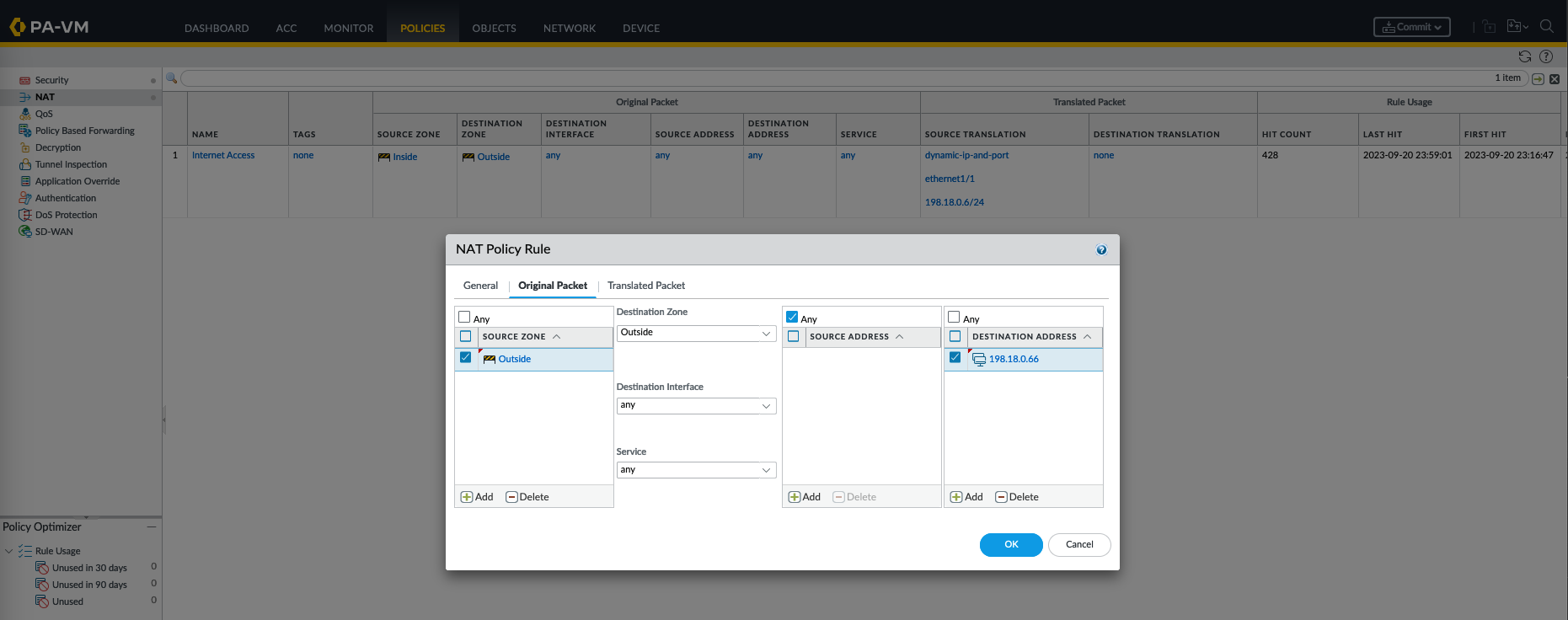1568x620 pixels.
Task: Click the refresh icon above the rule table
Action: click(x=1524, y=56)
